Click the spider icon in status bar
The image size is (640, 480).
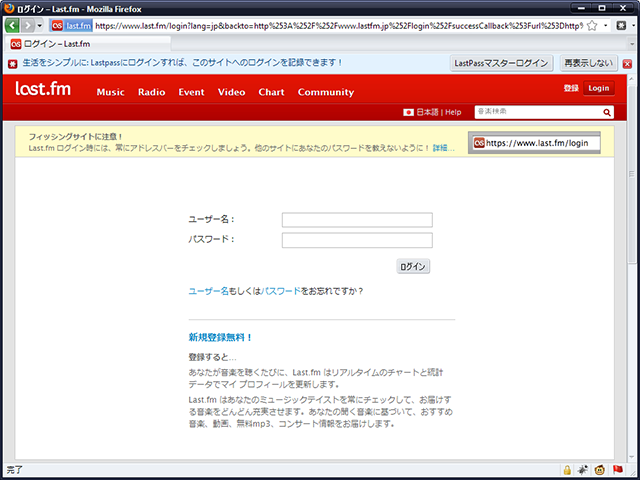[583, 470]
